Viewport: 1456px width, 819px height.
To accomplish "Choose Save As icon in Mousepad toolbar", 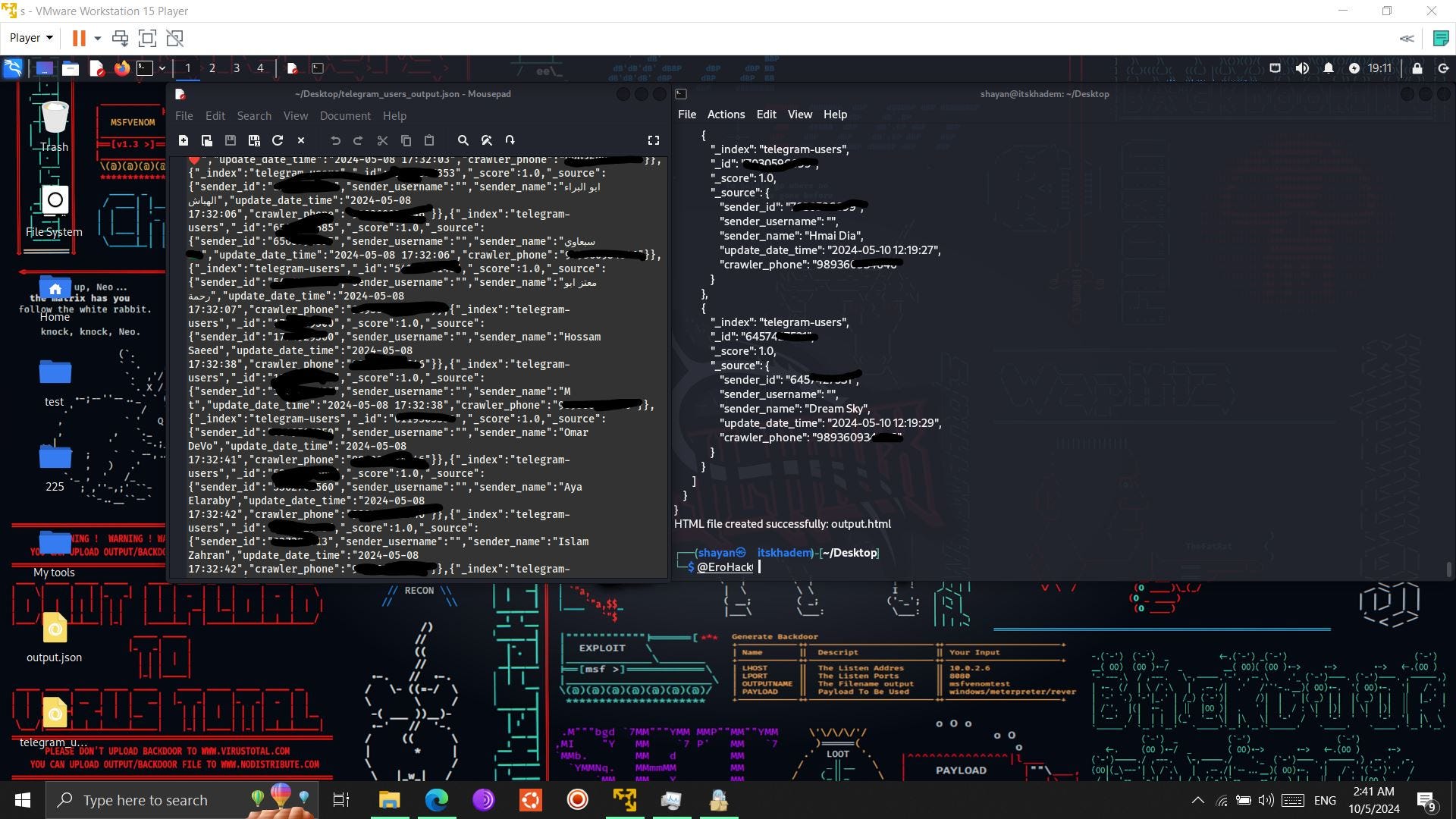I will click(x=254, y=140).
